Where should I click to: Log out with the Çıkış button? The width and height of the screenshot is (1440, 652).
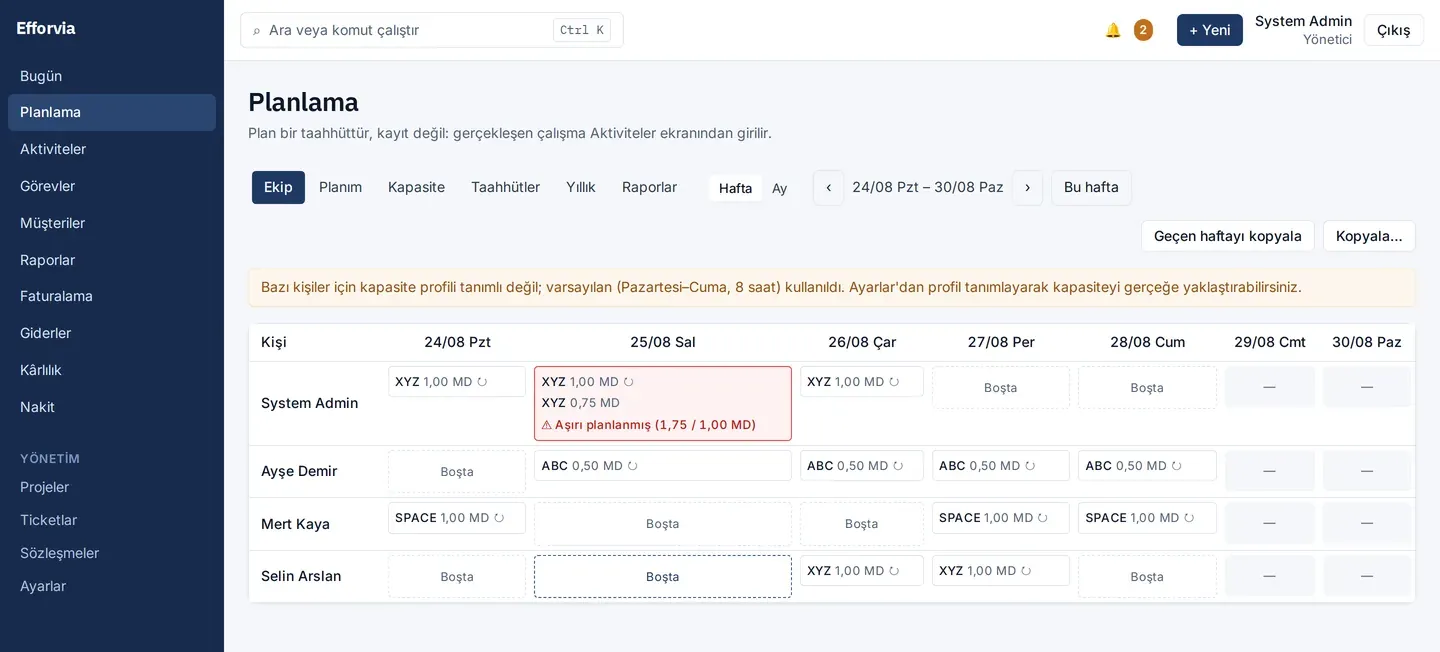coord(1394,30)
